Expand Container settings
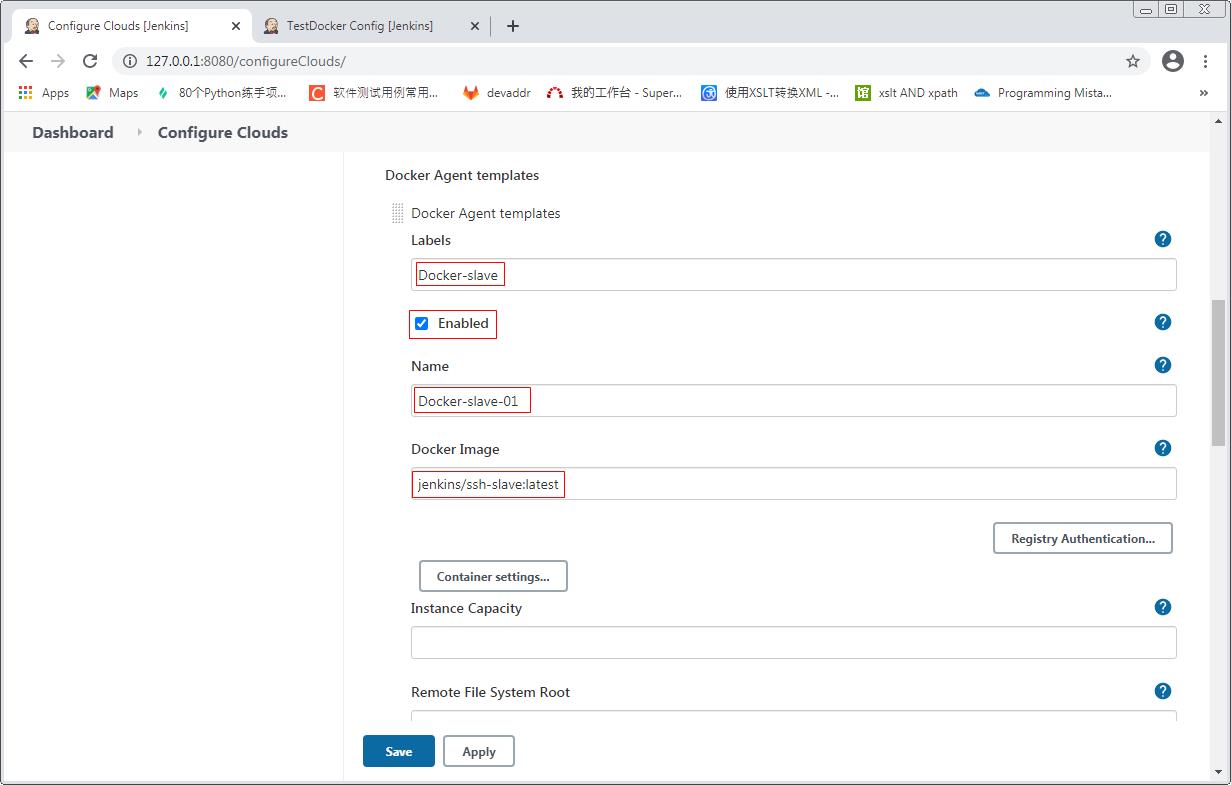The image size is (1231, 785). (493, 576)
